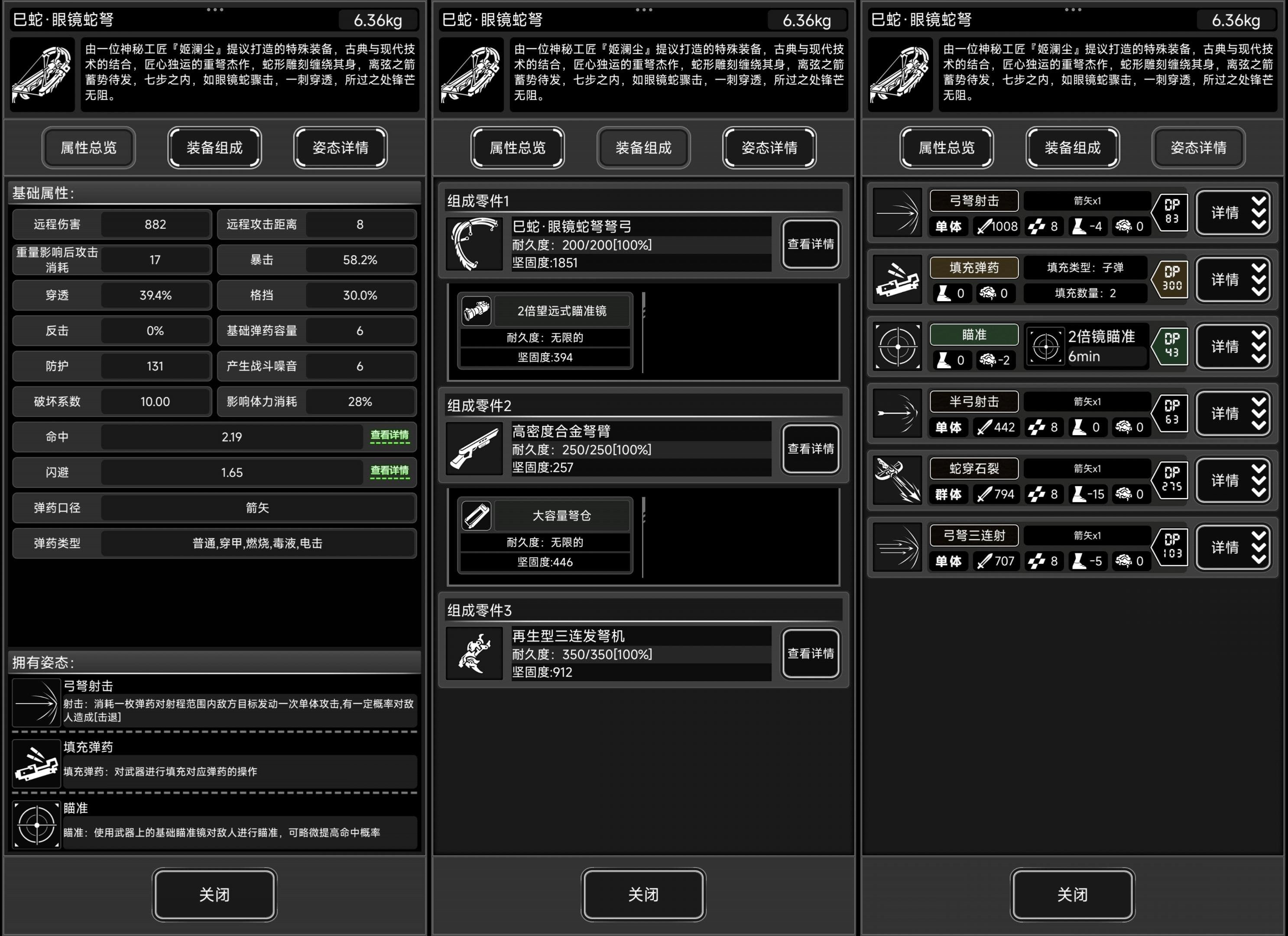Click the 再生型三连发弩机 part icon
The height and width of the screenshot is (936, 1288).
474,653
